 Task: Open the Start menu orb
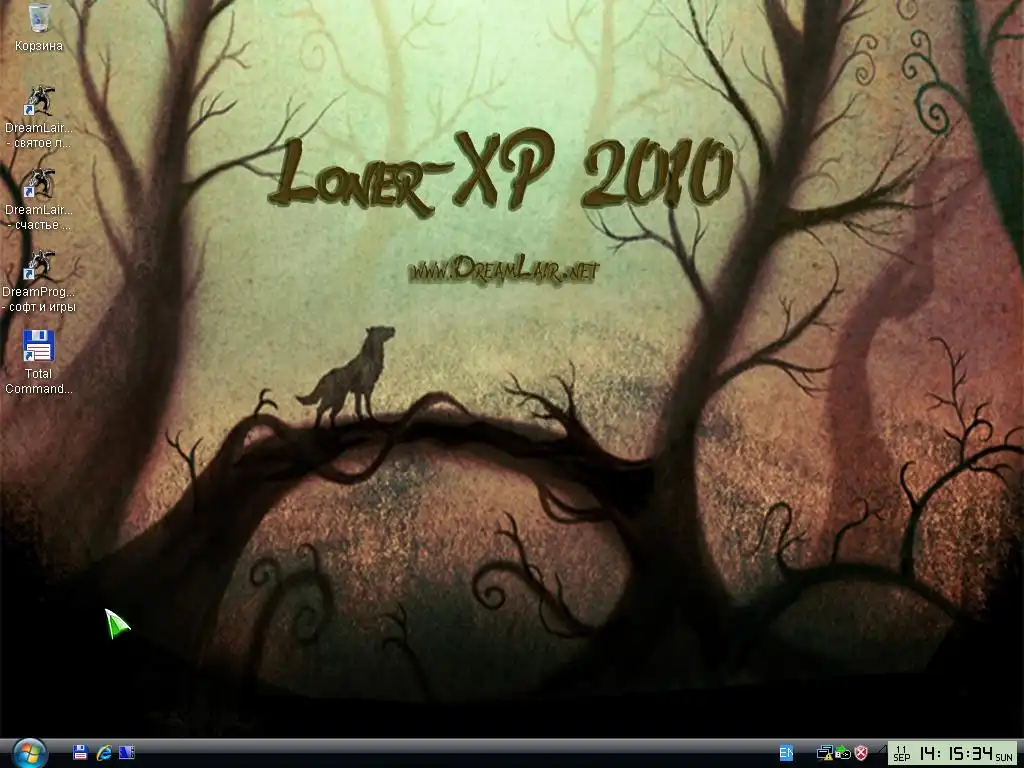29,754
